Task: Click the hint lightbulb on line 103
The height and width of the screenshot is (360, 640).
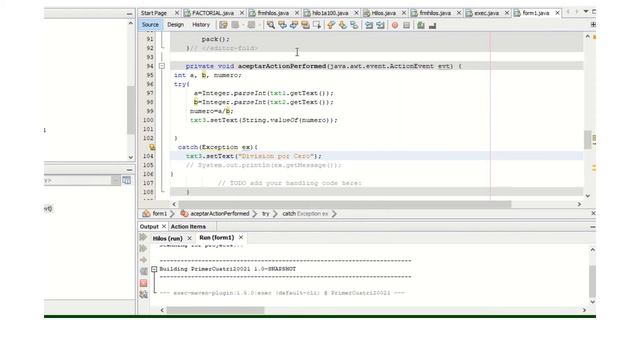Action: pyautogui.click(x=152, y=147)
